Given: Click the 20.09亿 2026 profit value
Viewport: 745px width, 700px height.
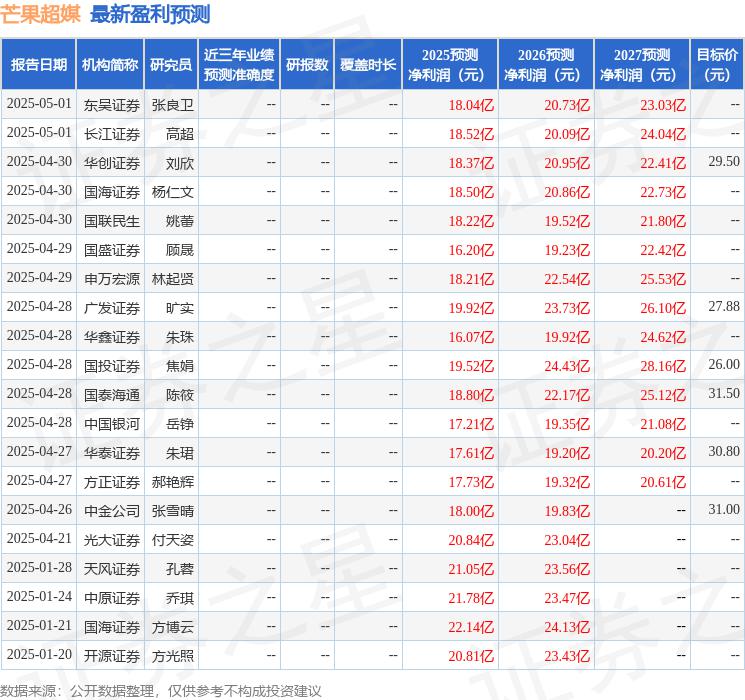Looking at the screenshot, I should pyautogui.click(x=567, y=134).
